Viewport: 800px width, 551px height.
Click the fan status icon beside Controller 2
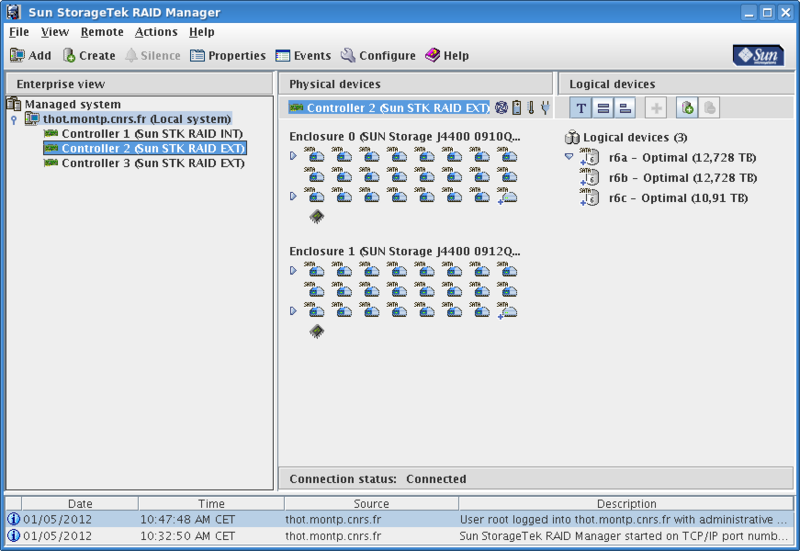(x=502, y=108)
